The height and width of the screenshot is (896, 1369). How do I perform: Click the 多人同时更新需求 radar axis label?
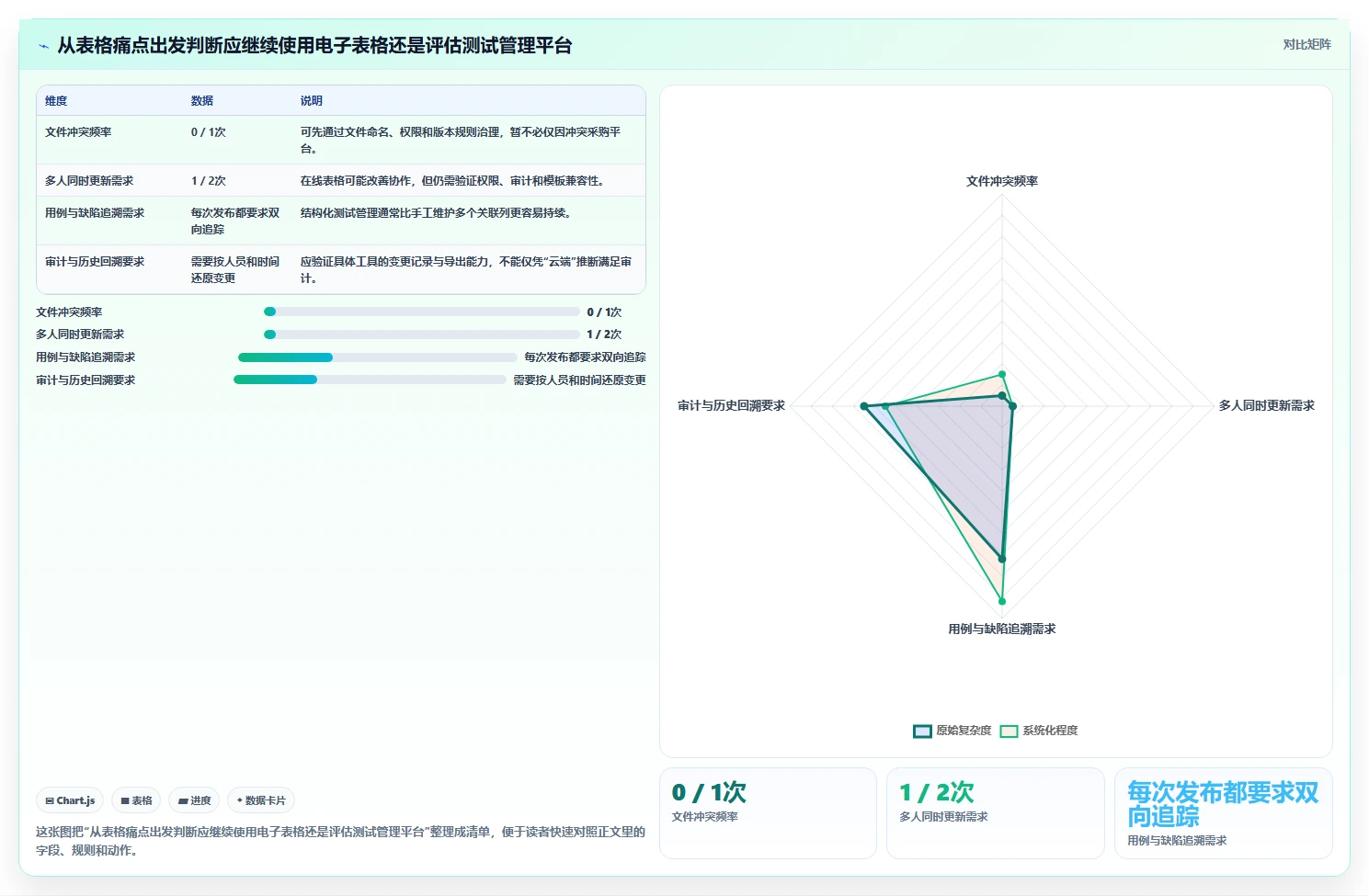point(1267,405)
